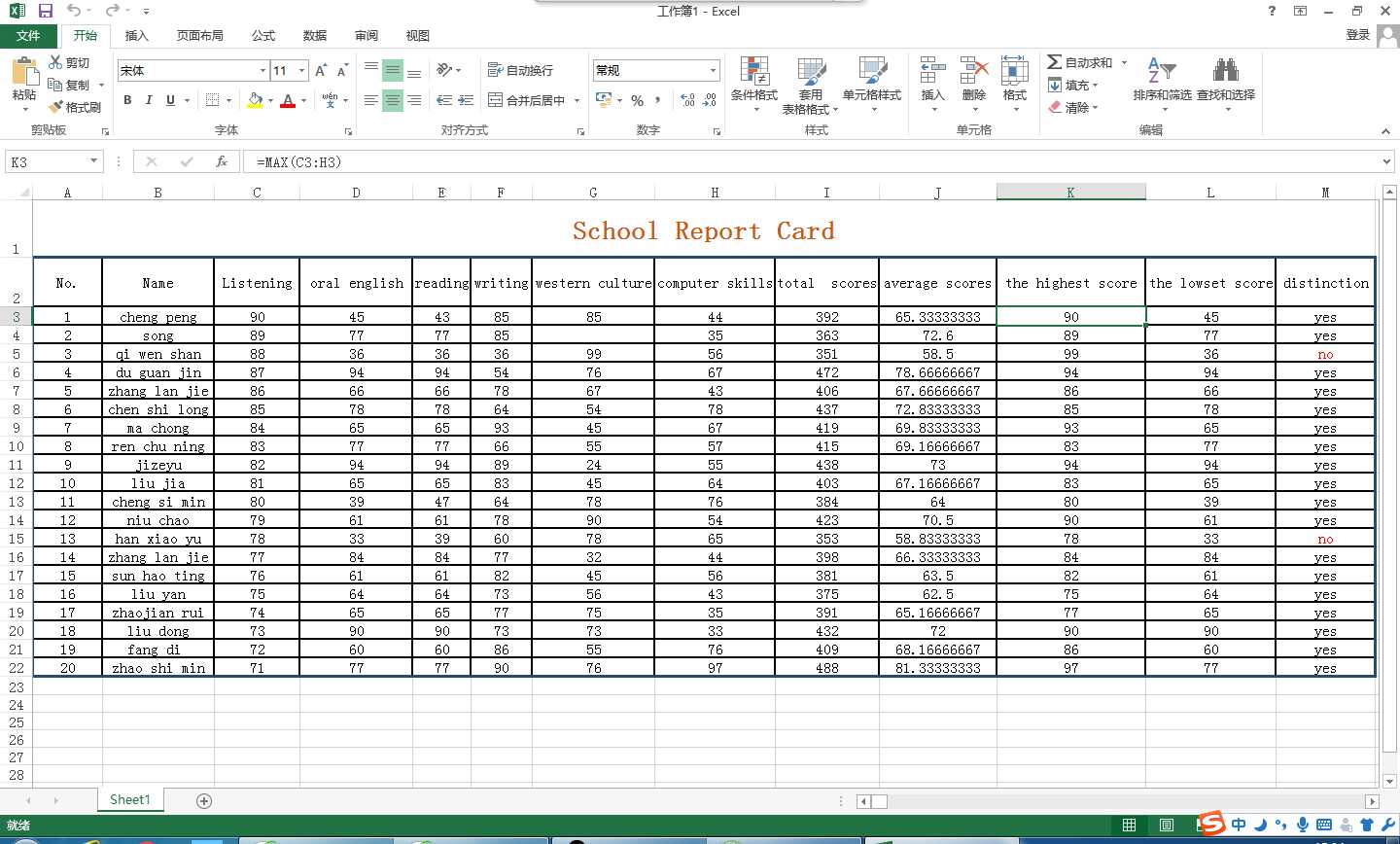Screen dimensions: 1400x844
Task: Switch to View tab (视图)
Action: click(418, 36)
